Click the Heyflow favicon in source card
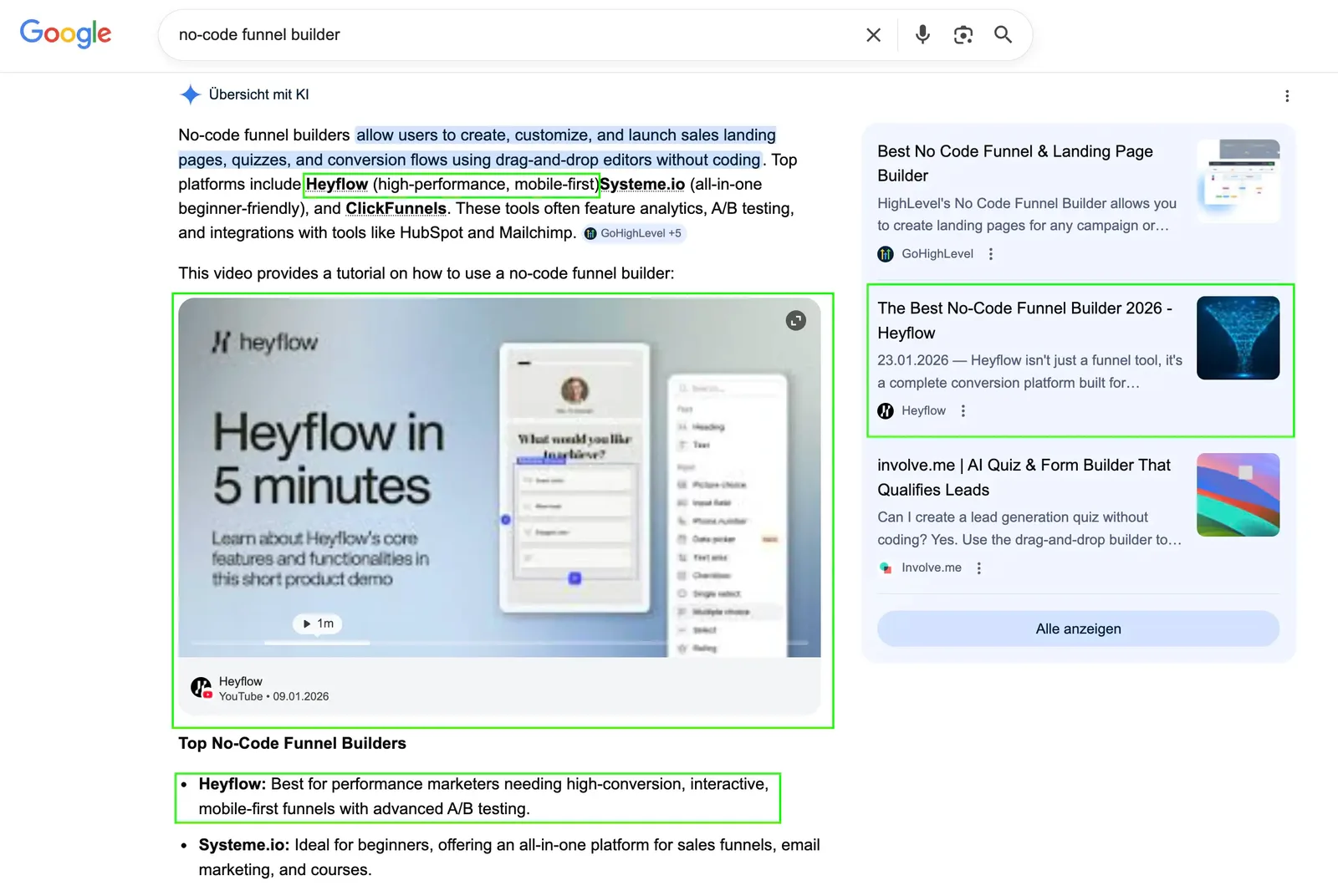Viewport: 1338px width, 896px height. (x=886, y=410)
